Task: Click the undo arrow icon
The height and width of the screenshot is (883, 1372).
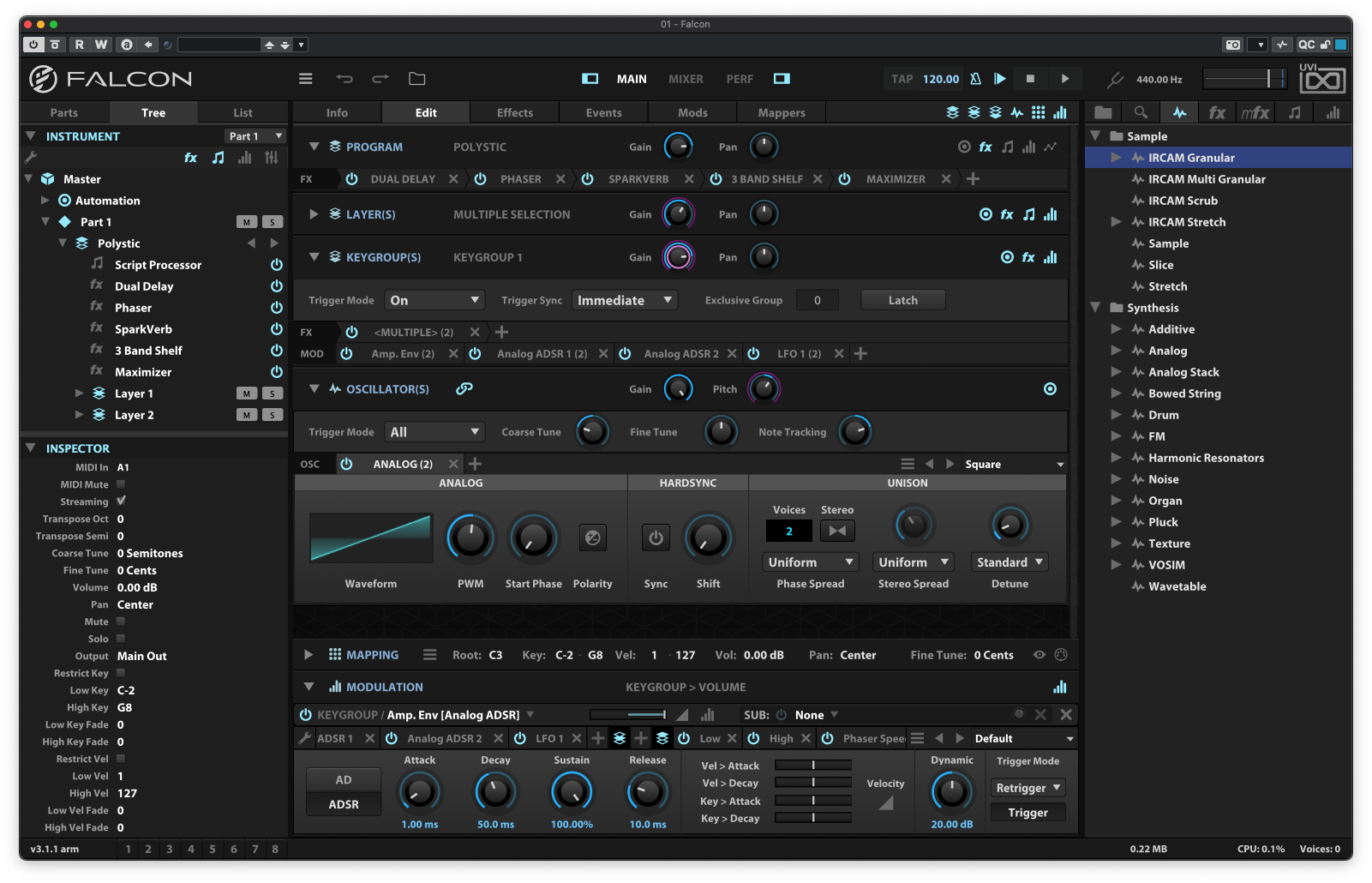Action: pyautogui.click(x=344, y=79)
